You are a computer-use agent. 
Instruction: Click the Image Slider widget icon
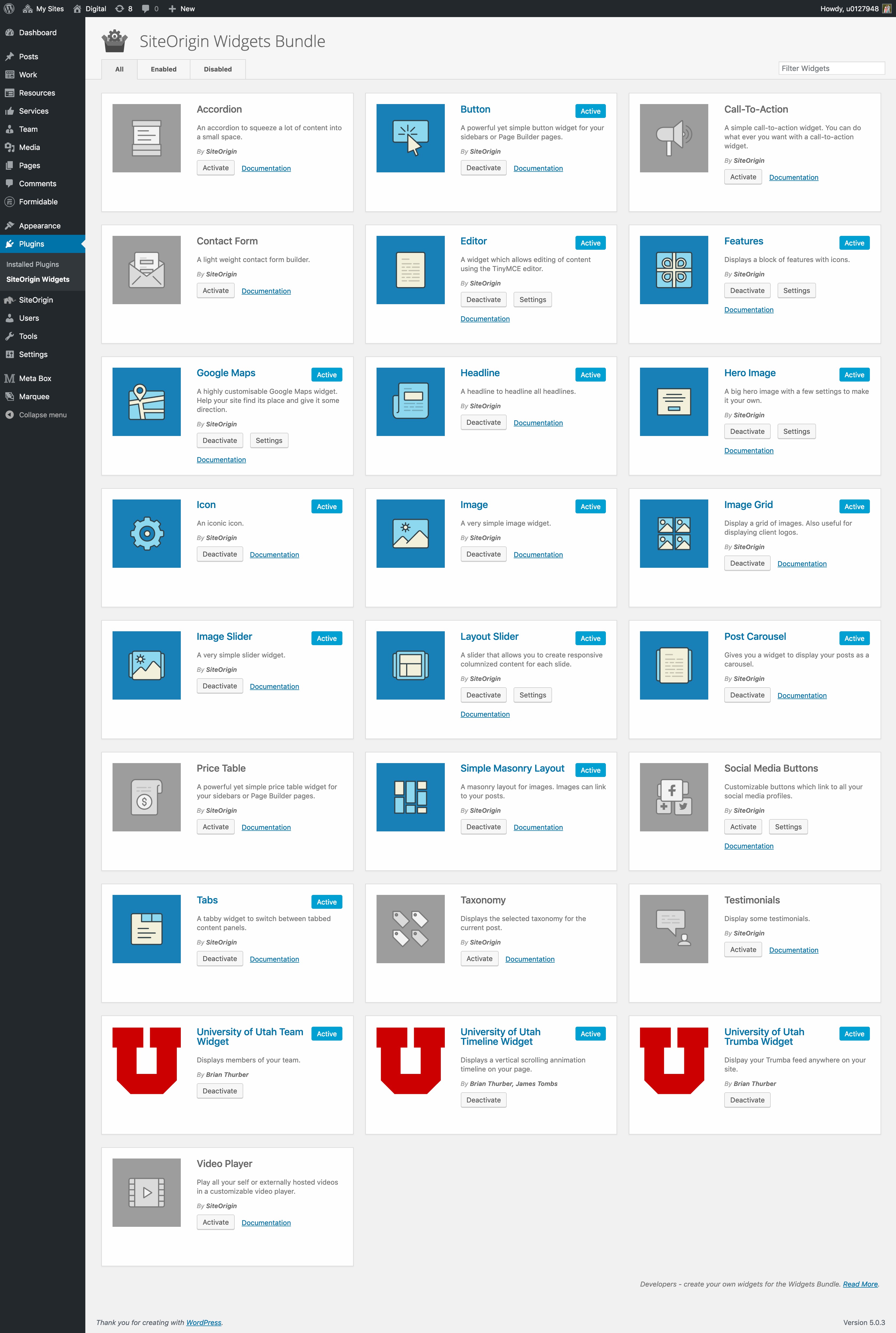[x=146, y=665]
